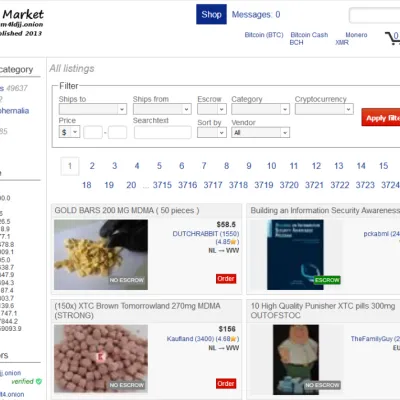Click Order button on XTC Brown Tomorrowland listing
400x400 pixels.
(226, 384)
